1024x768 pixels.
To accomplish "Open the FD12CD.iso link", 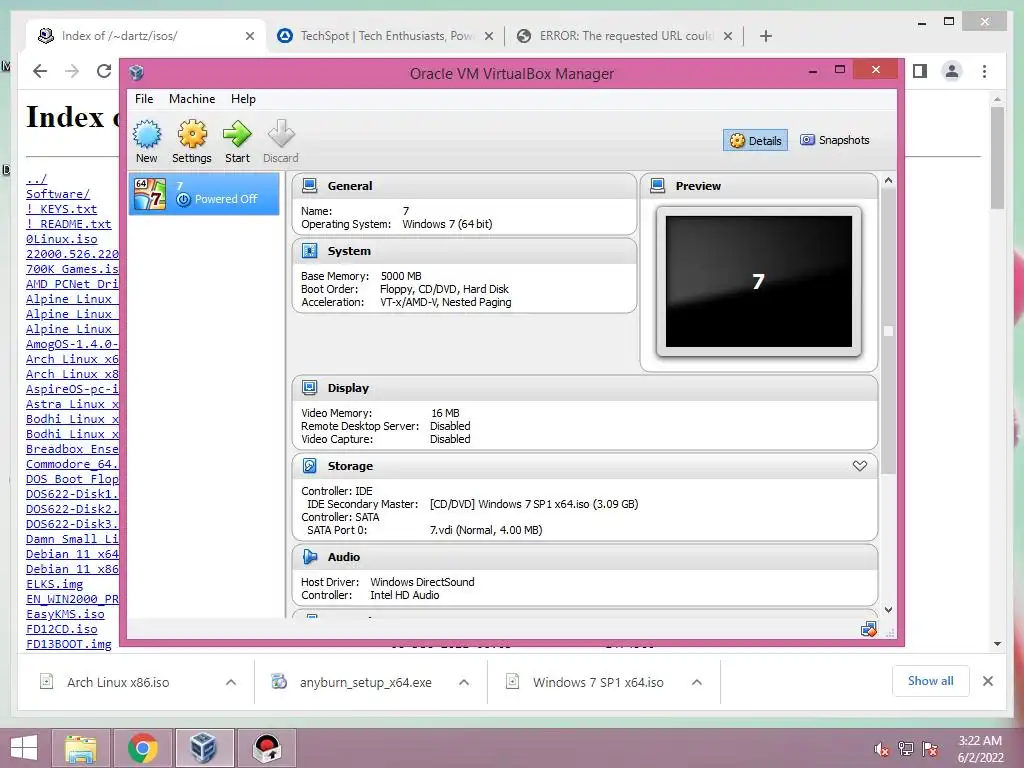I will pos(61,630).
